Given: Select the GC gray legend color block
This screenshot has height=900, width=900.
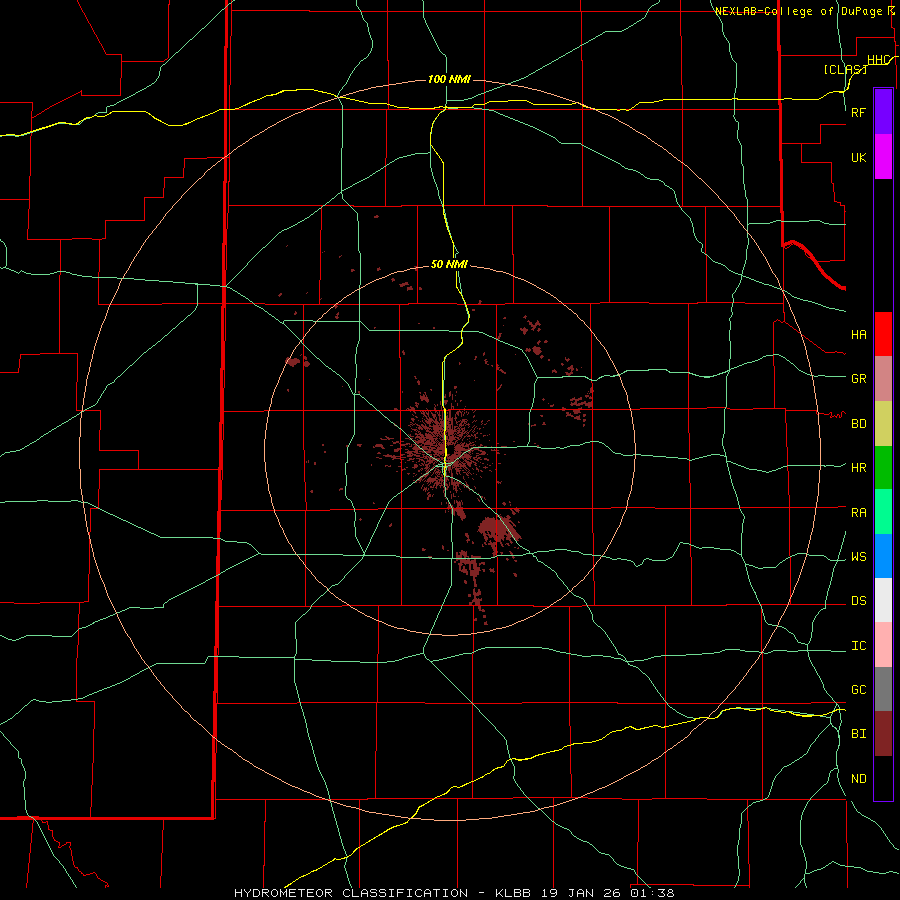Looking at the screenshot, I should (883, 689).
